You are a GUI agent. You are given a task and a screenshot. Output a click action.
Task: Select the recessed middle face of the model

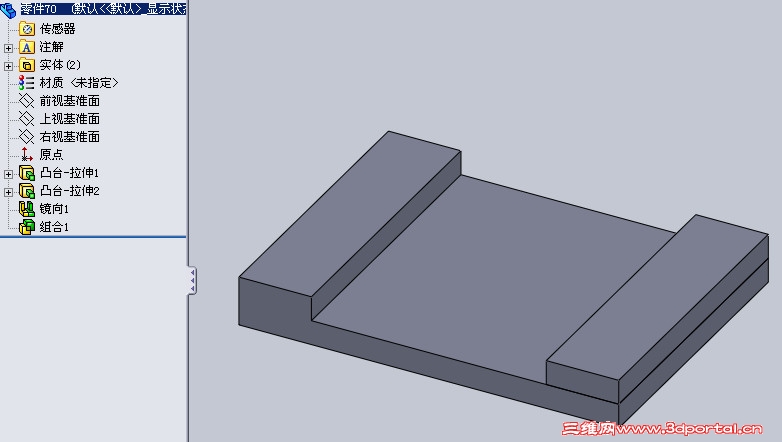494,279
